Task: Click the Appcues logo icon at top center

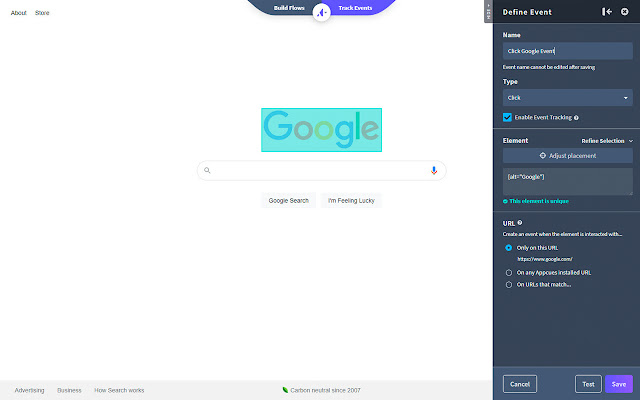Action: click(x=321, y=13)
